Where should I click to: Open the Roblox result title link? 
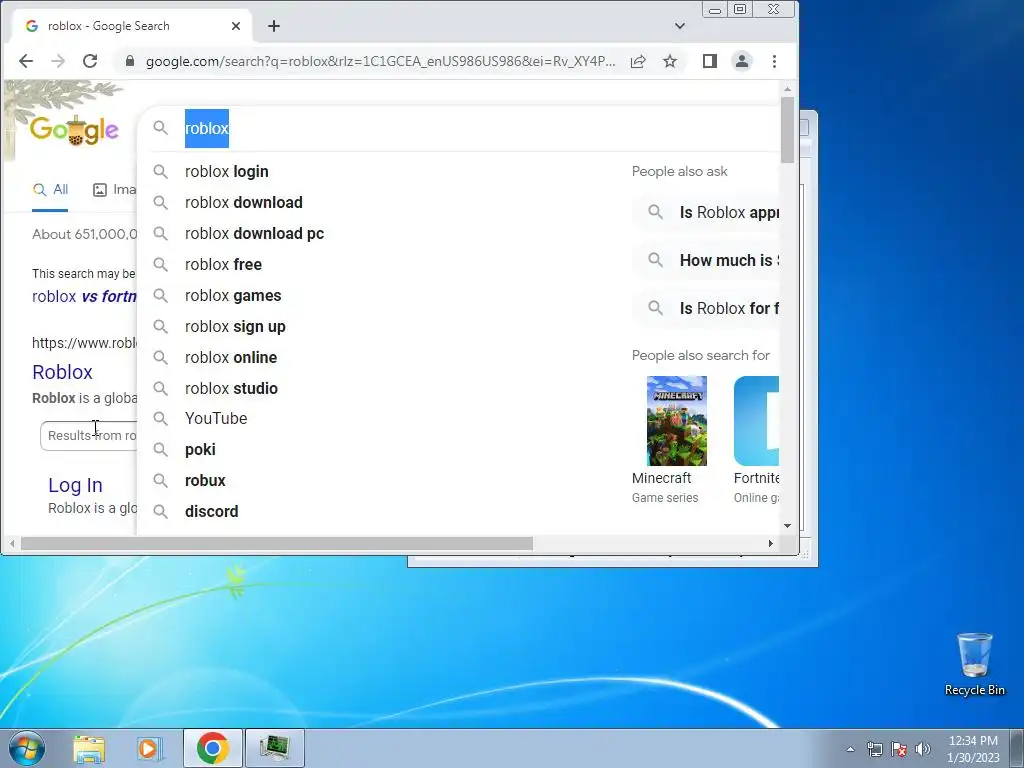(63, 372)
